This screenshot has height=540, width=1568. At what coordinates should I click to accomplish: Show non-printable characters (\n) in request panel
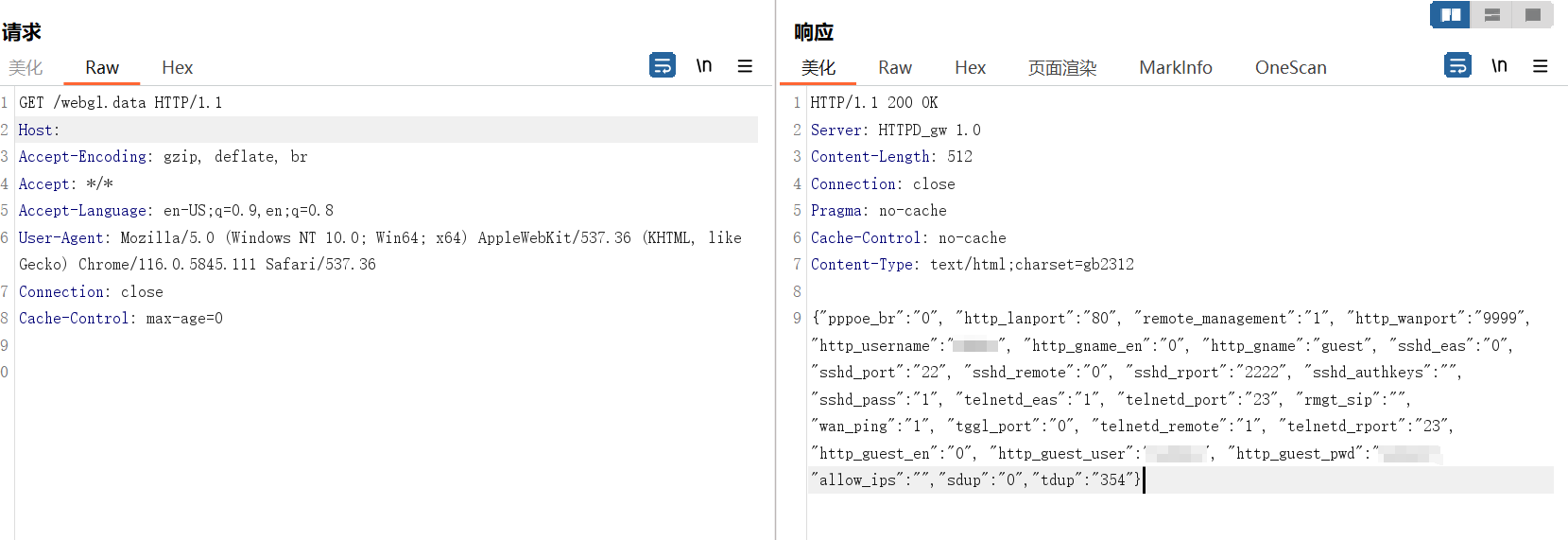(704, 65)
